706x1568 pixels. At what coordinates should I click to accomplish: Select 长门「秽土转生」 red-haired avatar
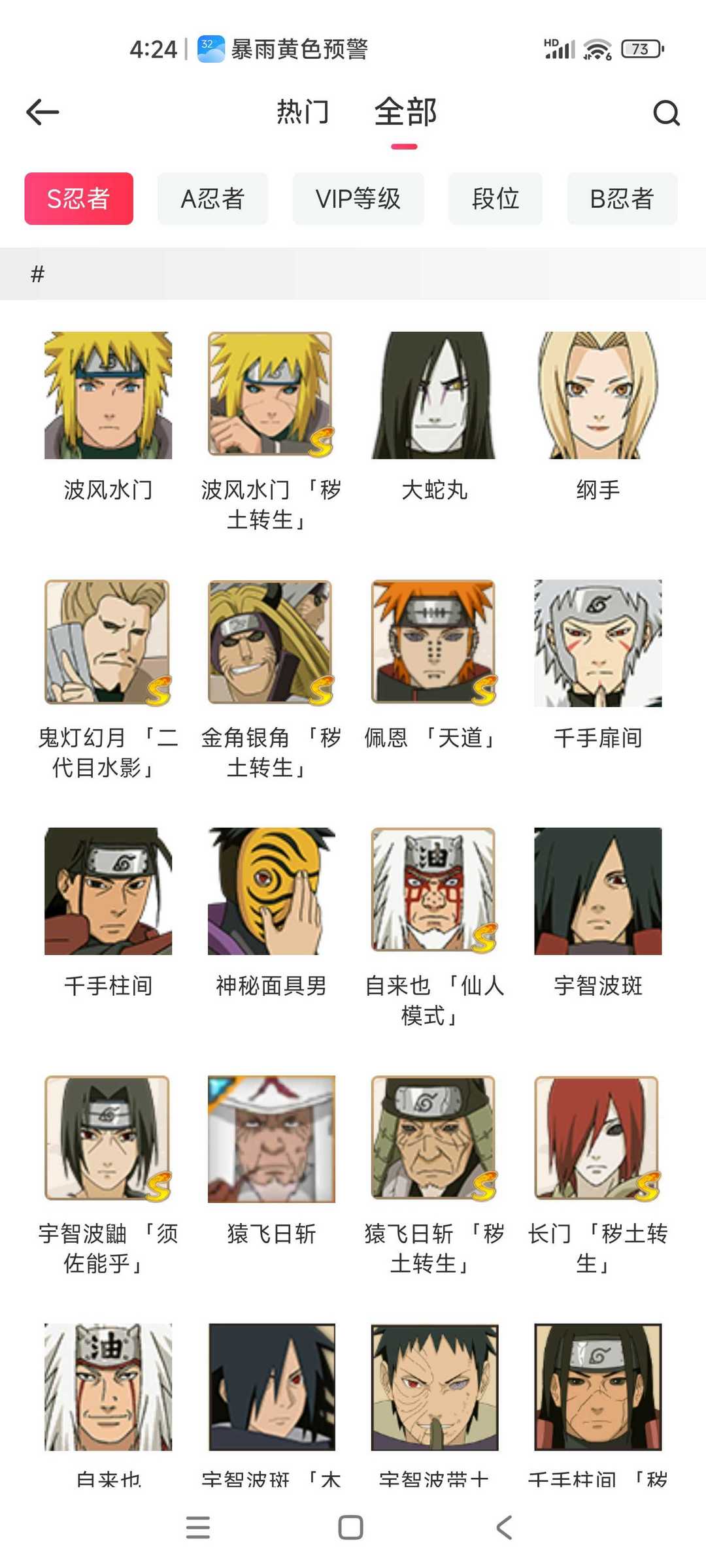coord(597,1139)
